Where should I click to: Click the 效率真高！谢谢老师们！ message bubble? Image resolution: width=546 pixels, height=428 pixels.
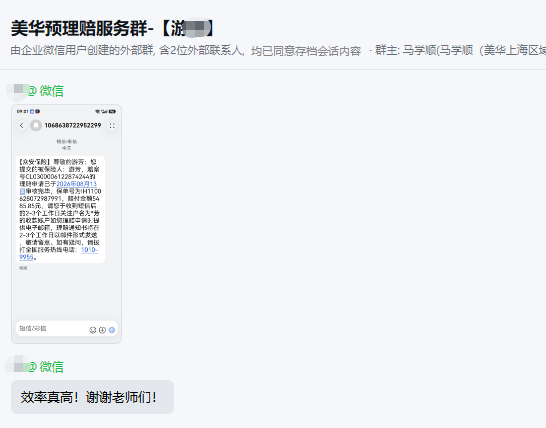pyautogui.click(x=92, y=397)
